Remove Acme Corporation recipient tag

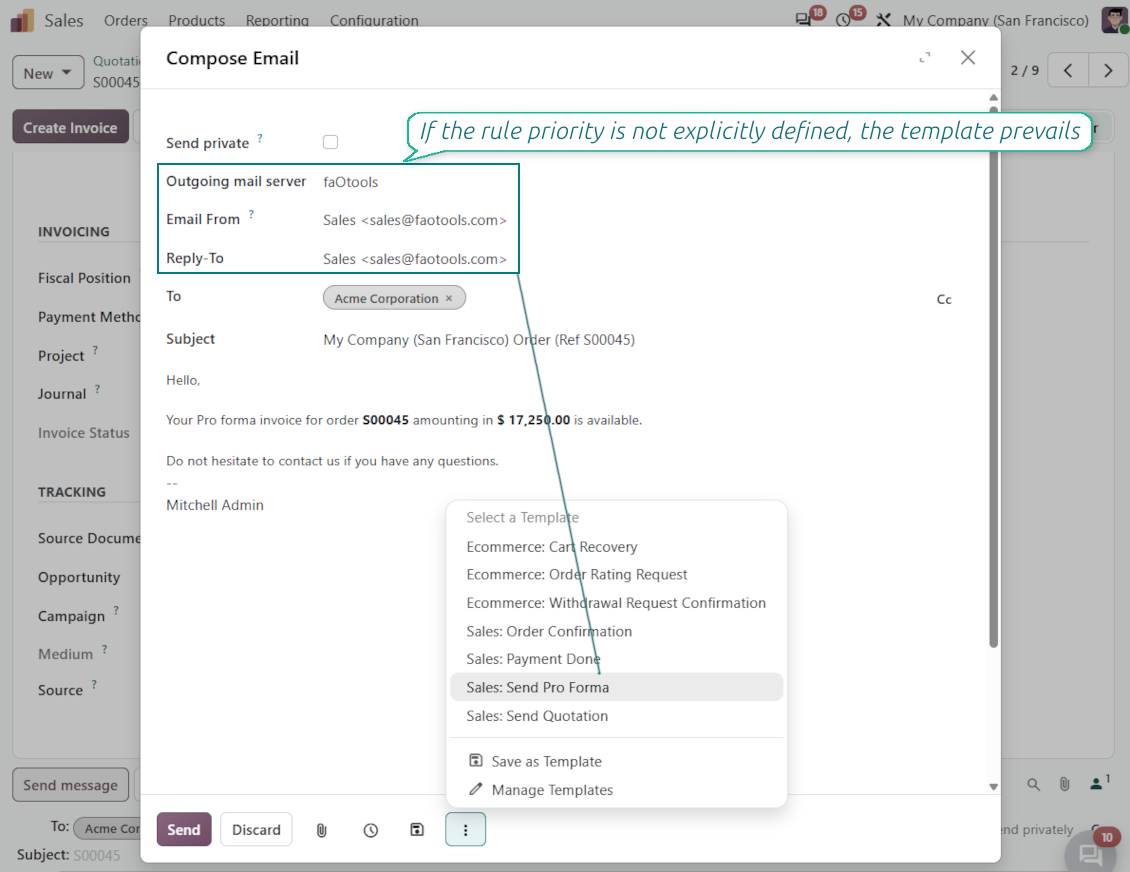[x=449, y=298]
